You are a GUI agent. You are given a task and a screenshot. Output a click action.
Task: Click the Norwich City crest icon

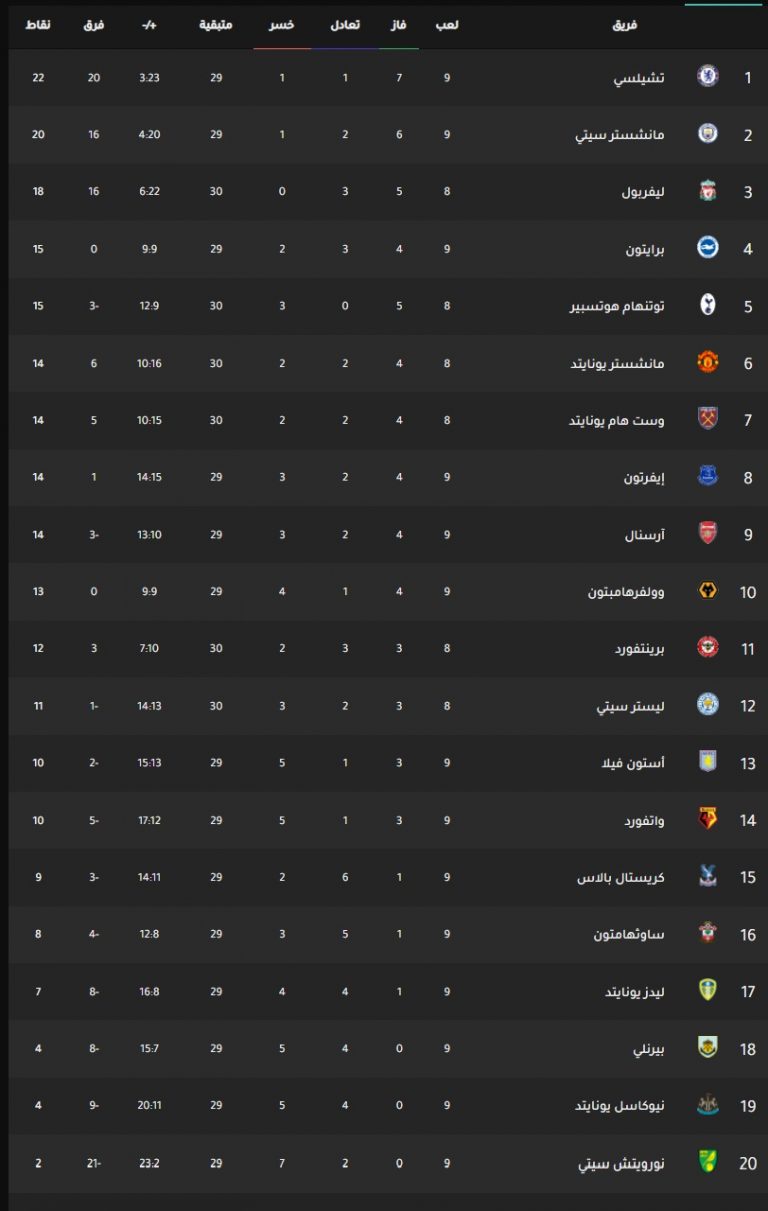pyautogui.click(x=707, y=1163)
